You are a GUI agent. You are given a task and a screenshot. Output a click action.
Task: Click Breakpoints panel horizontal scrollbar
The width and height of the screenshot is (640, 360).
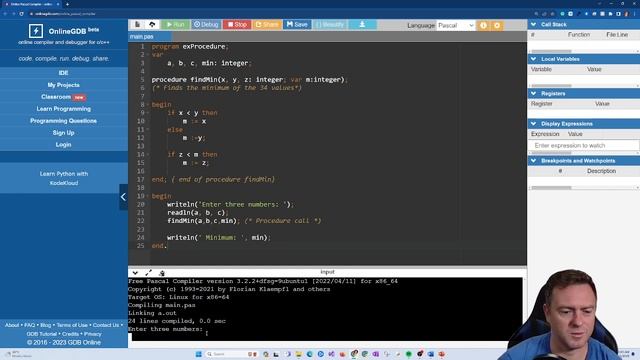click(x=551, y=188)
